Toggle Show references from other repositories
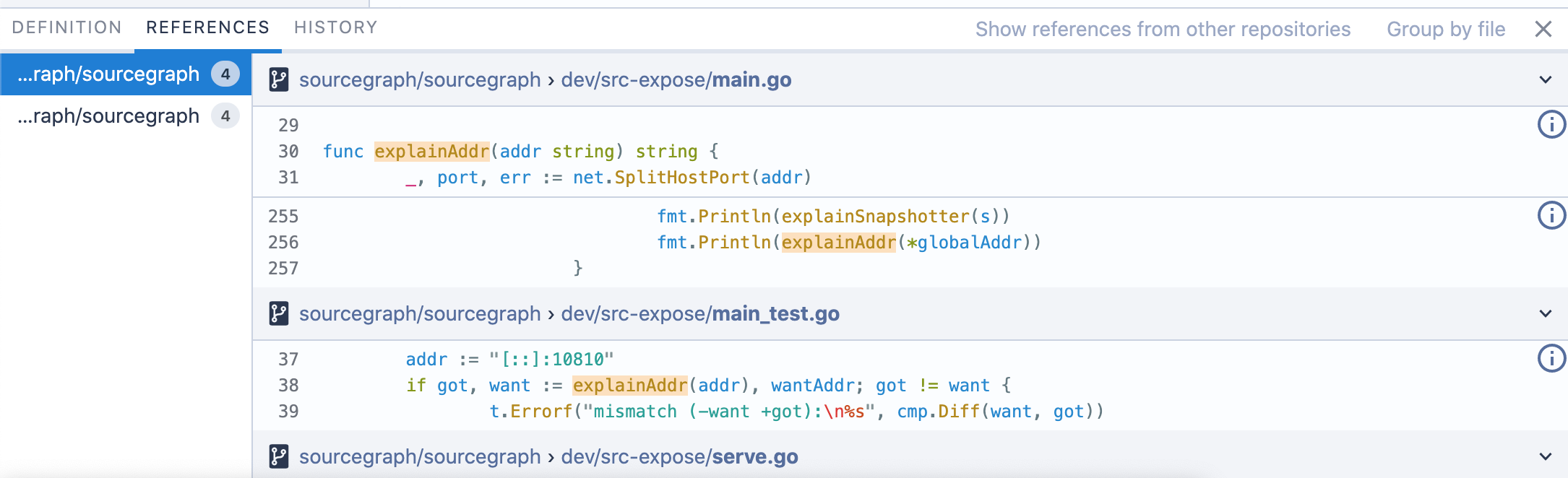 pyautogui.click(x=1163, y=29)
